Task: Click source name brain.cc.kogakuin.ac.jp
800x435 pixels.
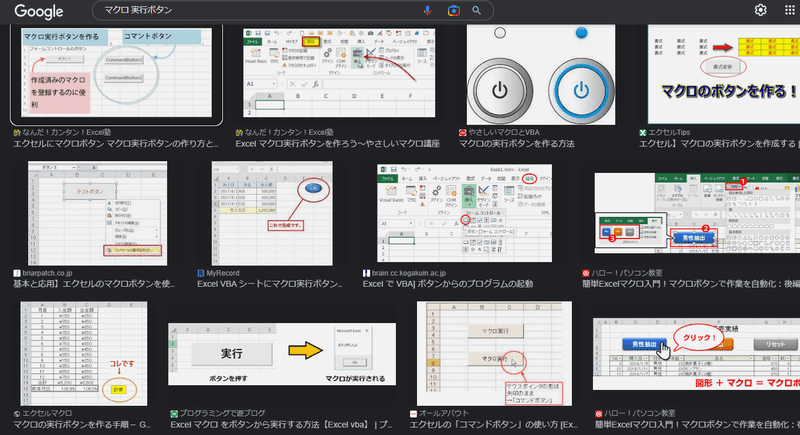Action: 409,273
